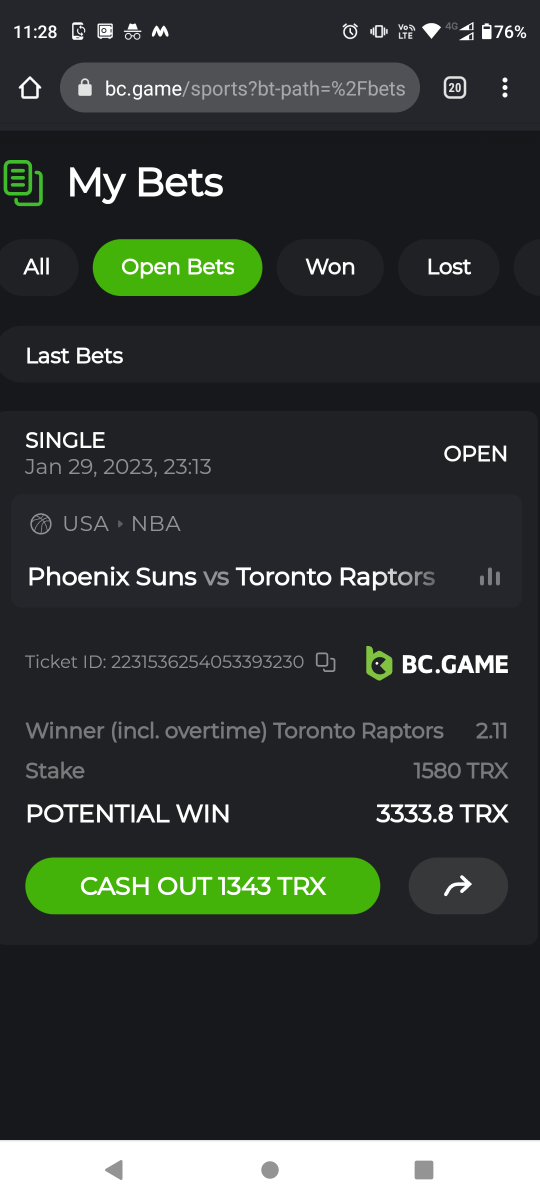
Task: View the Lost bets tab
Action: [449, 267]
